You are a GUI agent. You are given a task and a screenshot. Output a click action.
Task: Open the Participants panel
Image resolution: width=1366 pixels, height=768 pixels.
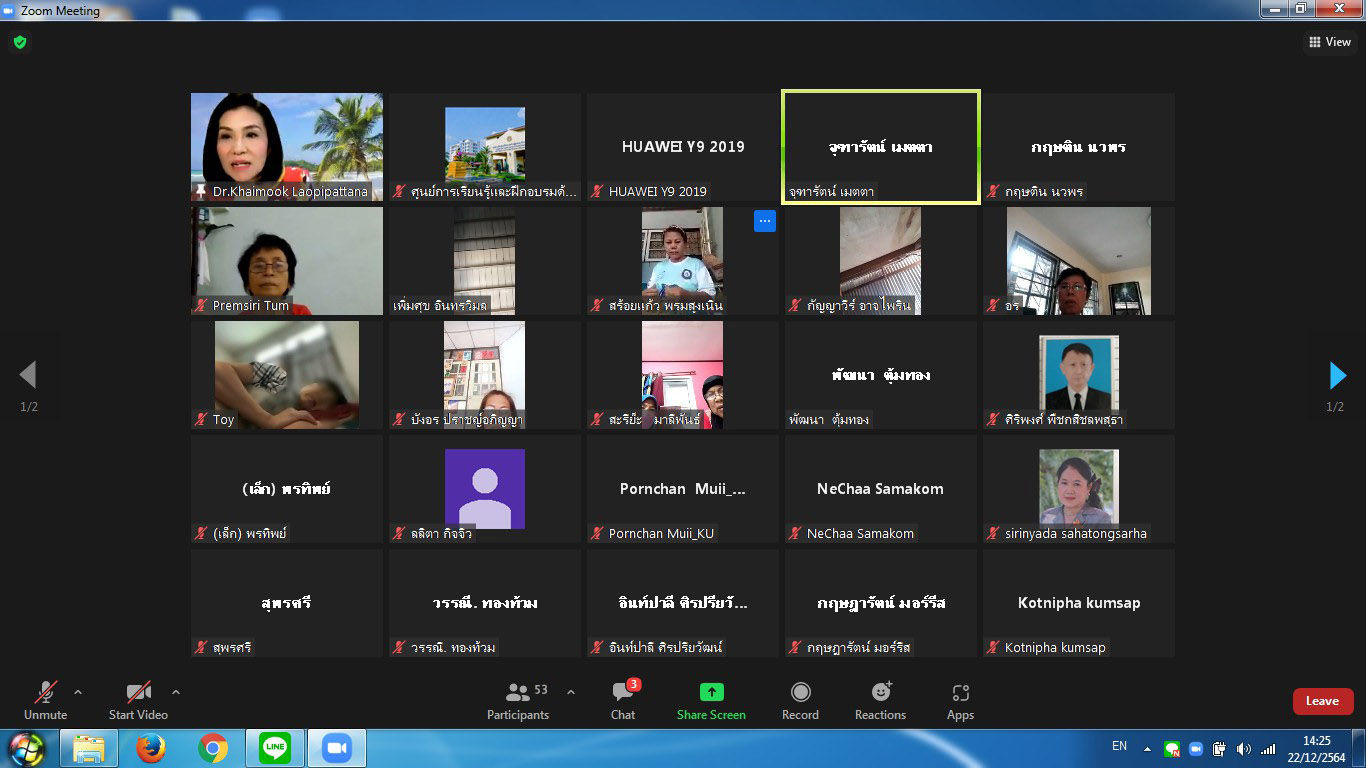(x=518, y=700)
